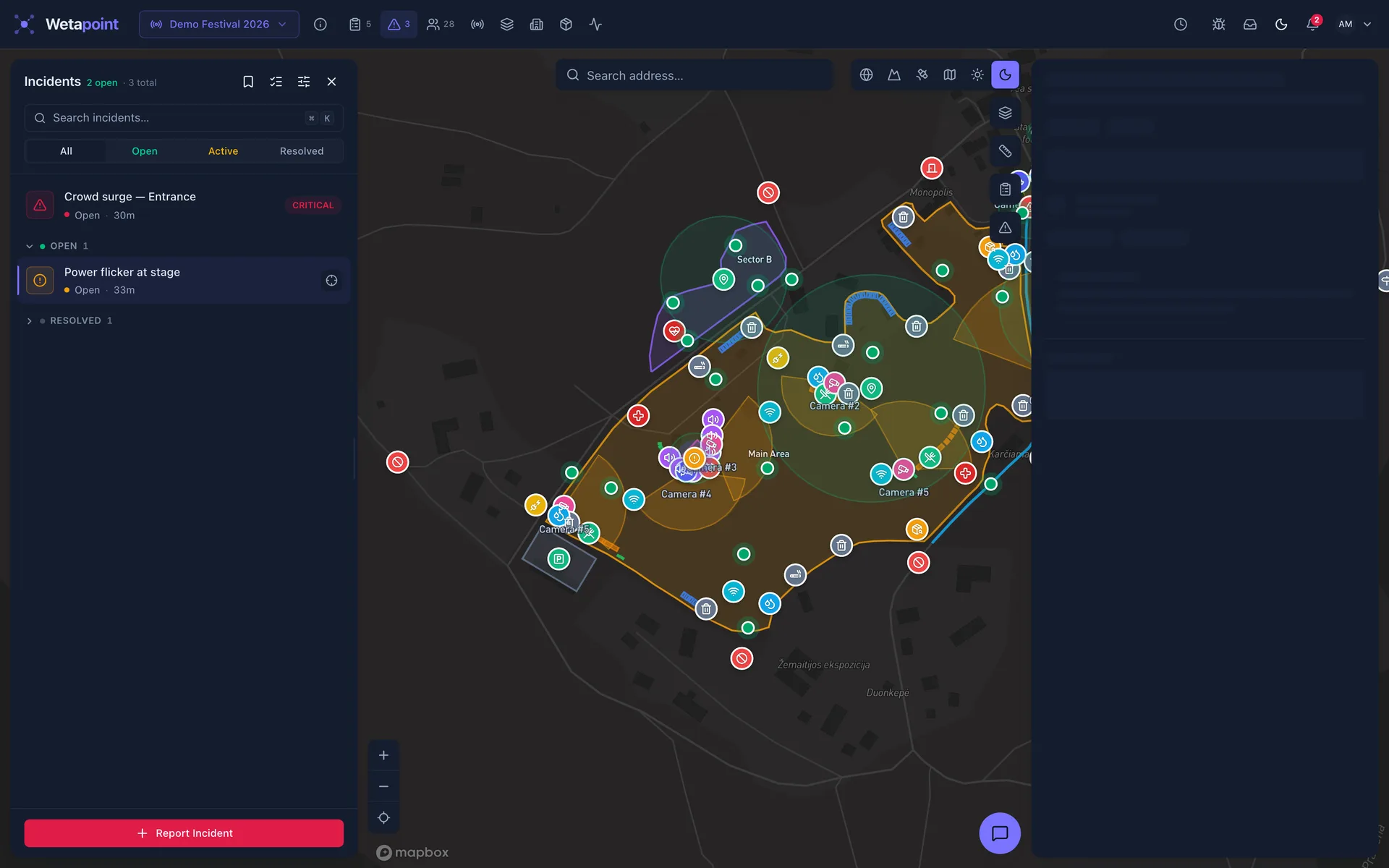
Task: Click the bookmark icon in Incidents panel
Action: (x=248, y=82)
